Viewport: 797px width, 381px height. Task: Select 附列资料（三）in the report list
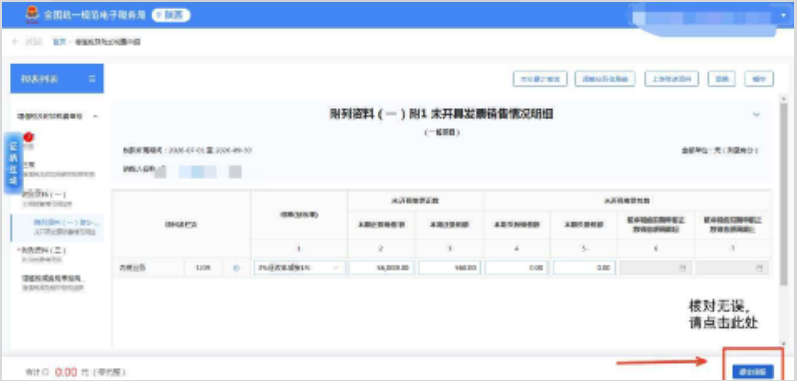[x=45, y=254]
